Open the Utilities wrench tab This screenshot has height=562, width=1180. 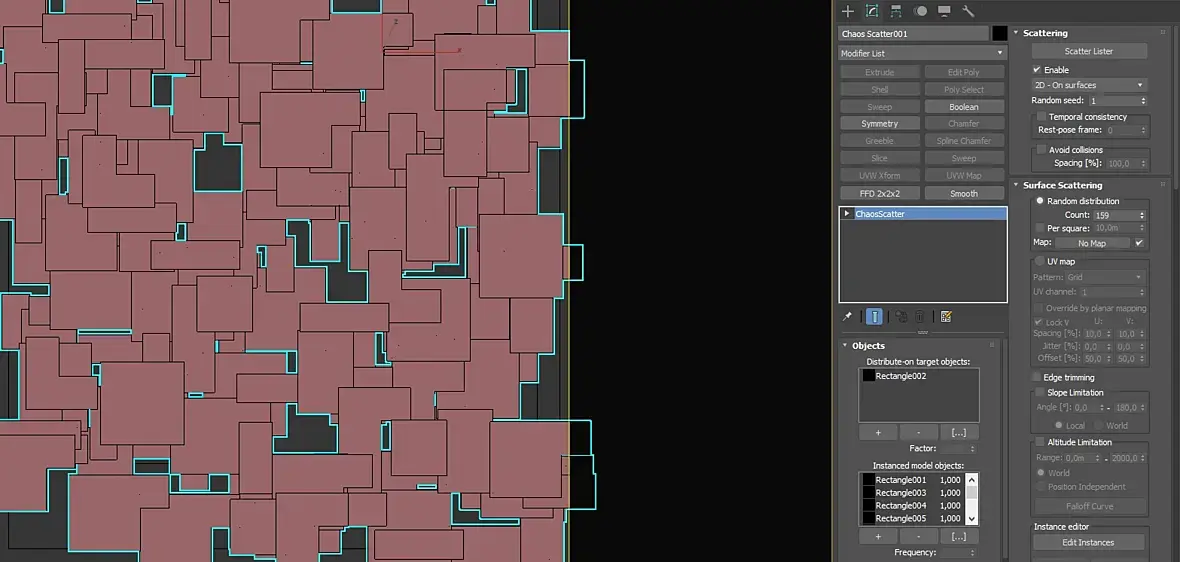(x=968, y=11)
